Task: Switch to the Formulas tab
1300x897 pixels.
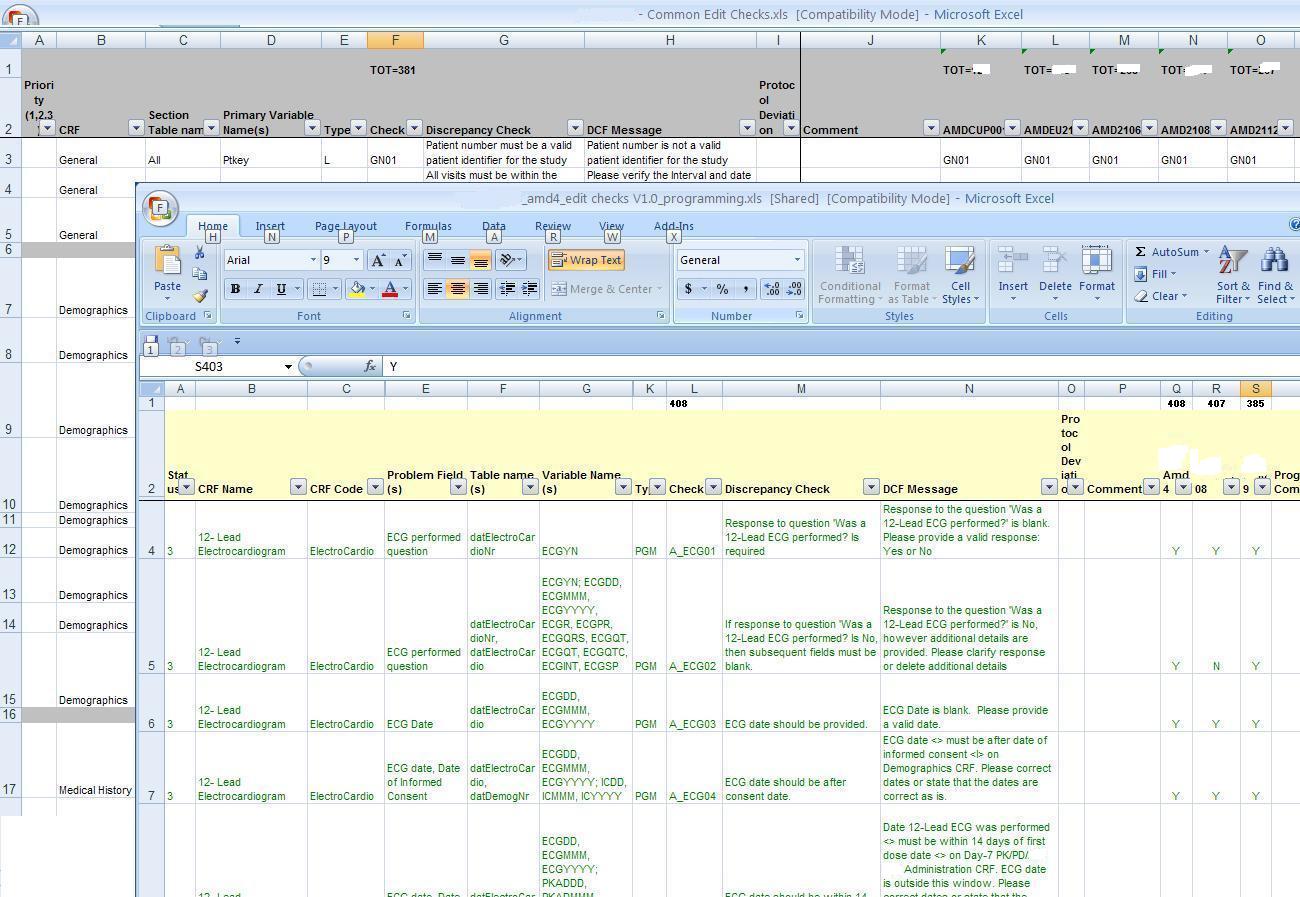Action: [428, 226]
